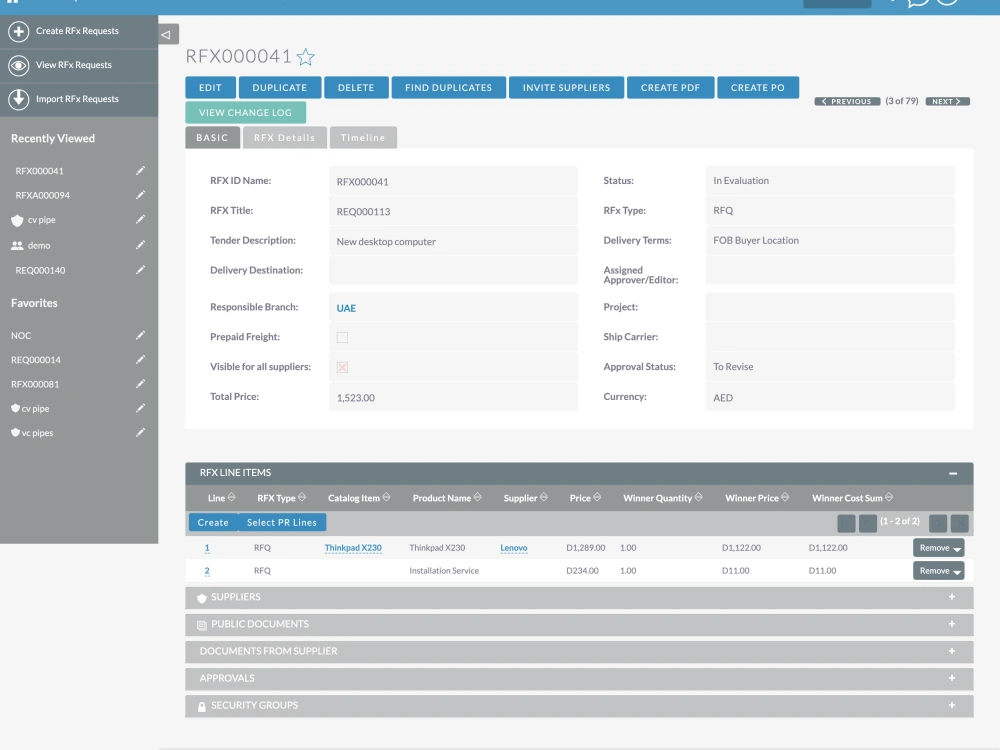The width and height of the screenshot is (1000, 750).
Task: Open Create RFx Requests via plus icon
Action: pyautogui.click(x=21, y=31)
